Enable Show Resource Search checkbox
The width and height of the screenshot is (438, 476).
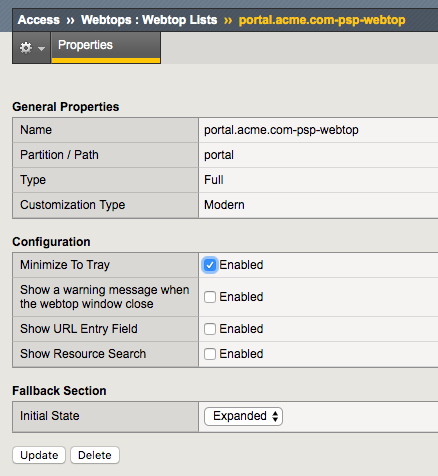pos(210,354)
